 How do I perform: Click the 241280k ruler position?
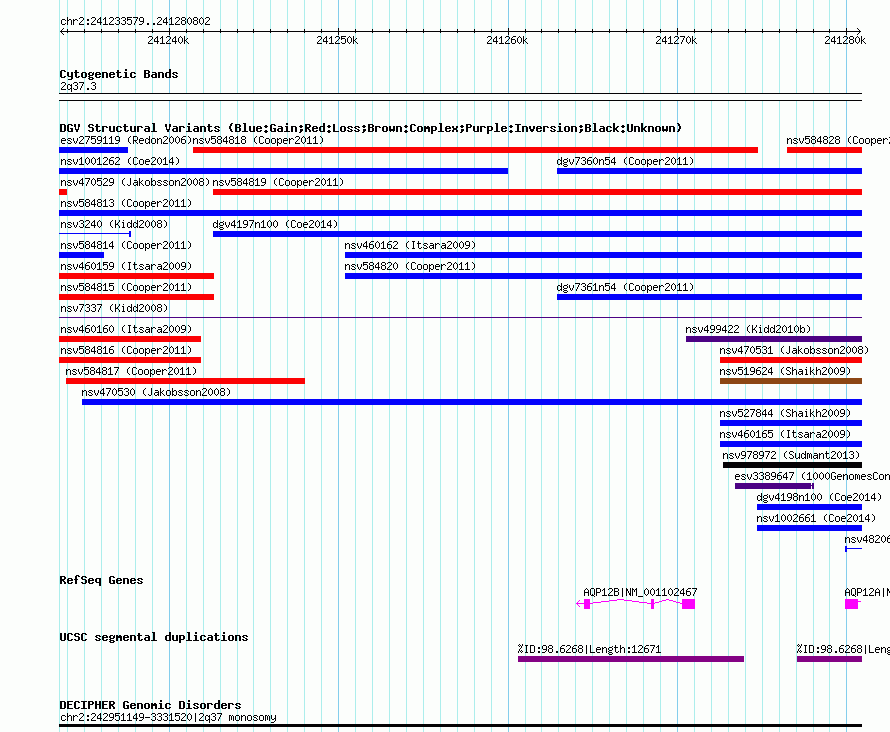point(845,41)
